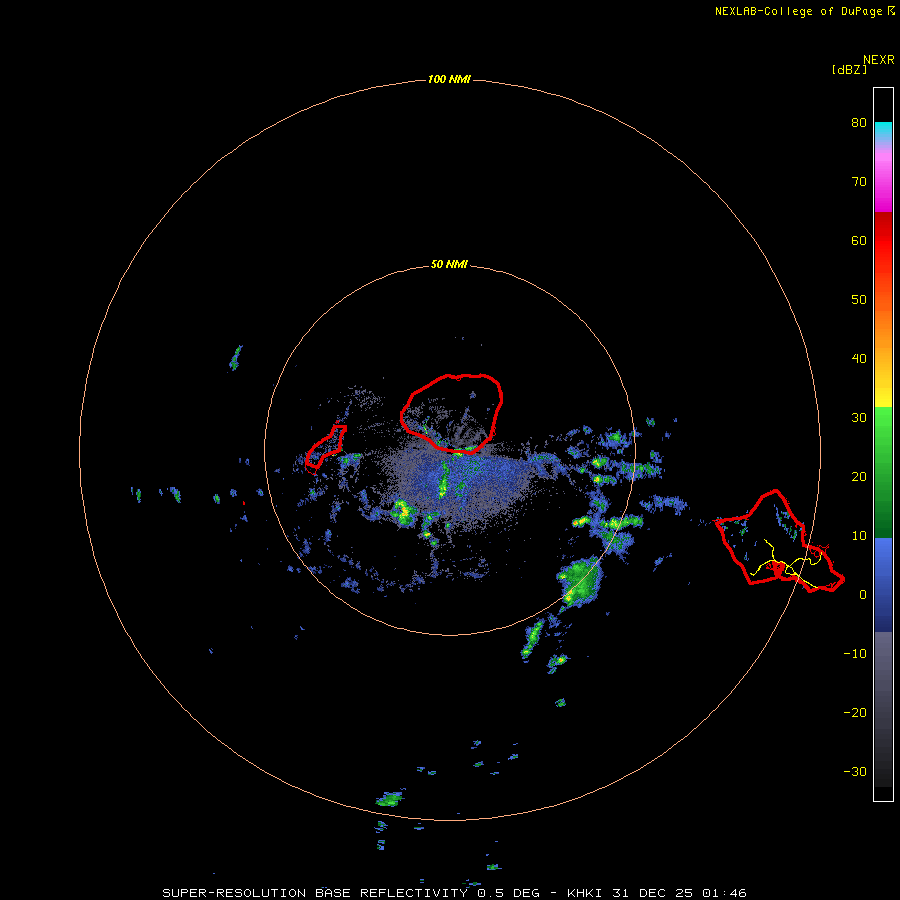The height and width of the screenshot is (900, 900).
Task: Click the 60 value on dBZ scale
Action: click(x=859, y=240)
